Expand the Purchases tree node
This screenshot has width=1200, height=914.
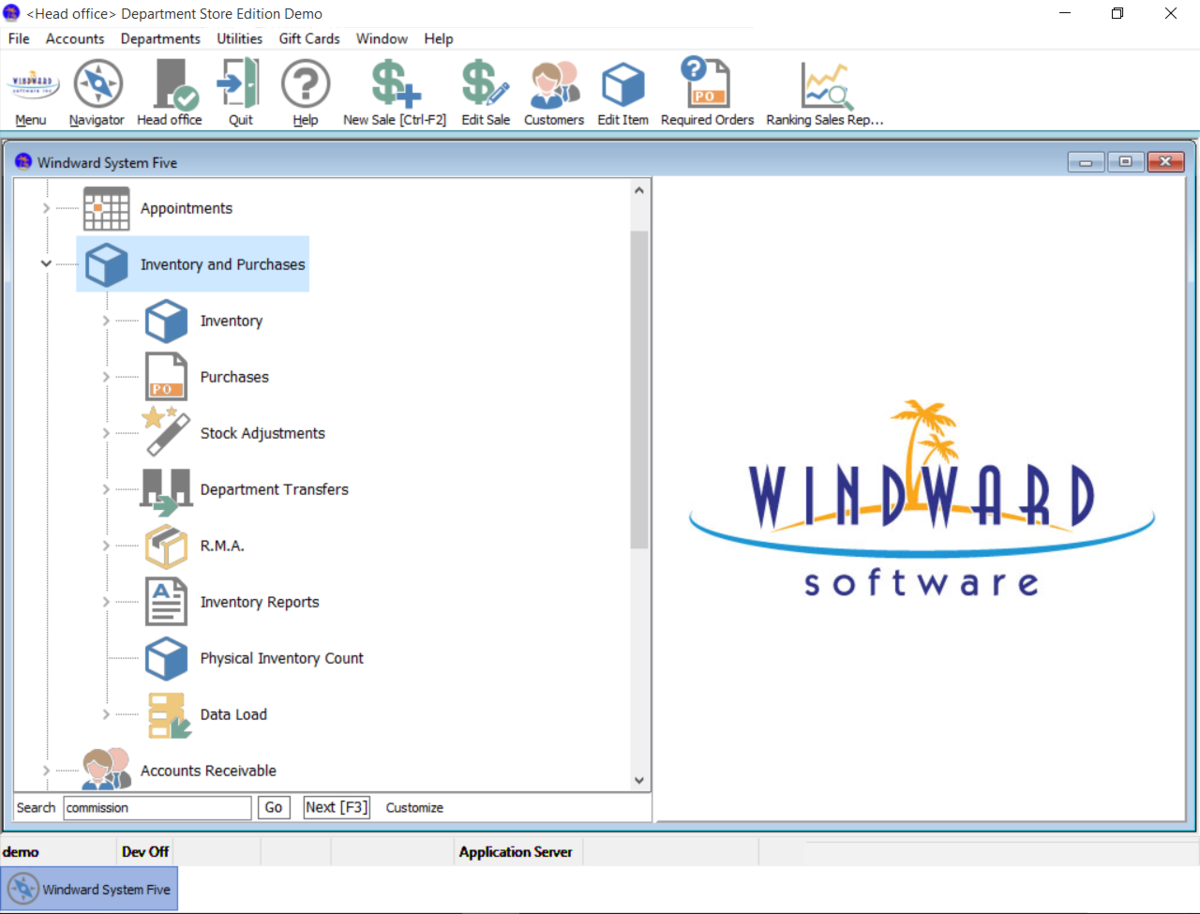click(106, 377)
